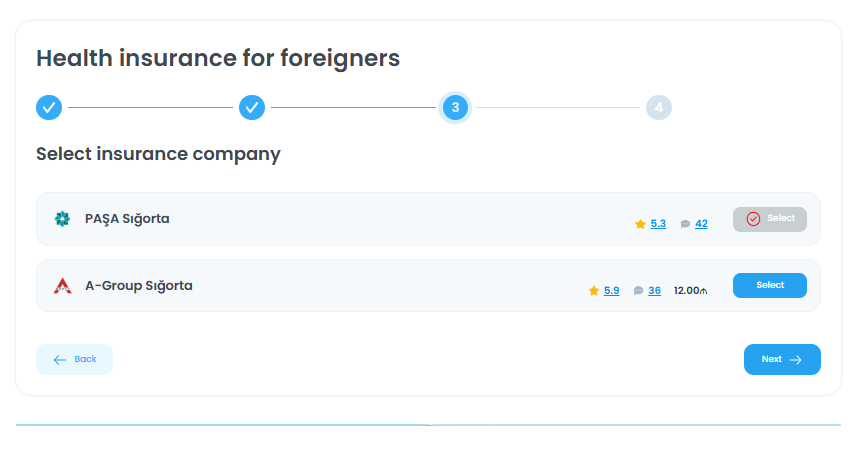866x467 pixels.
Task: Click the comment bubble icon beside 36
Action: pyautogui.click(x=638, y=291)
